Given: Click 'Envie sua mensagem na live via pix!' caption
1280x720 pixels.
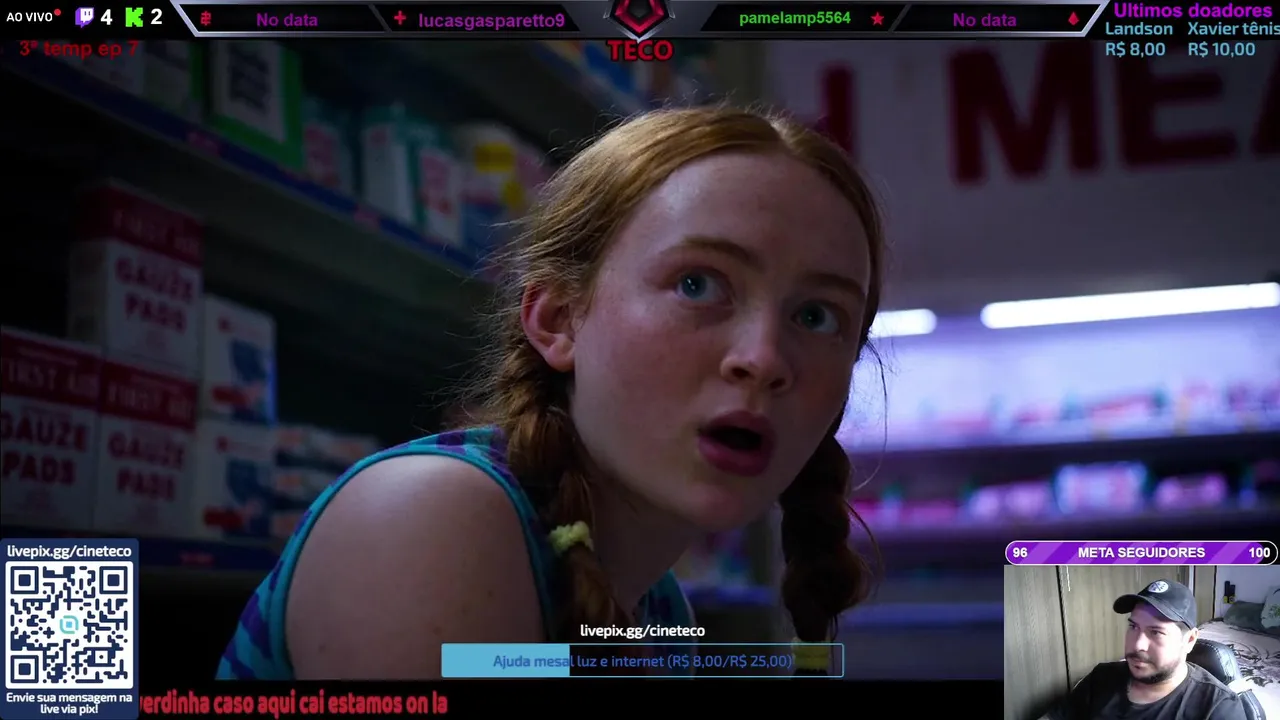Looking at the screenshot, I should coord(69,703).
